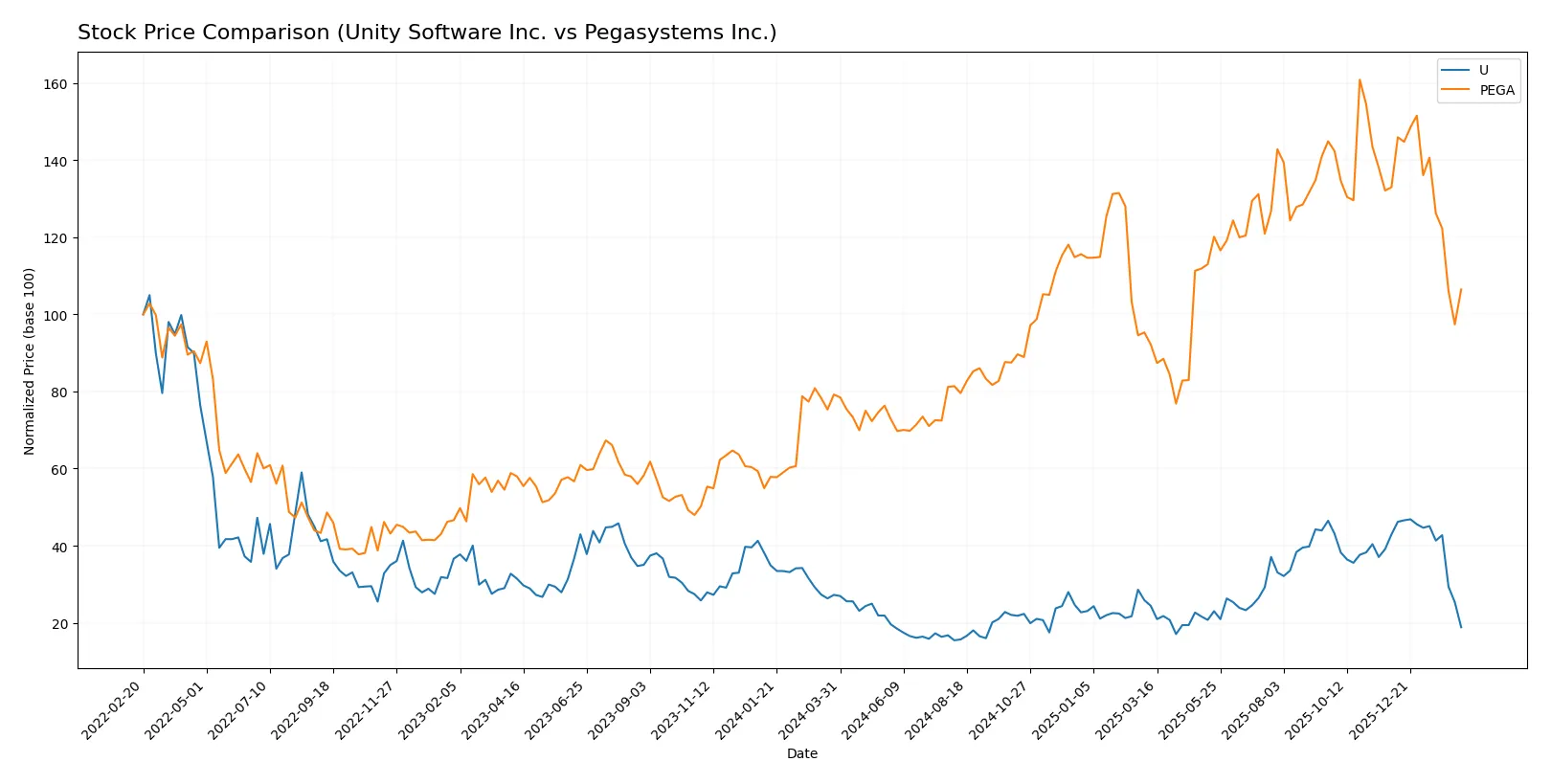Image resolution: width=1551 pixels, height=784 pixels.
Task: Click the 2023-06-25 date tick label
Action: tap(556, 710)
